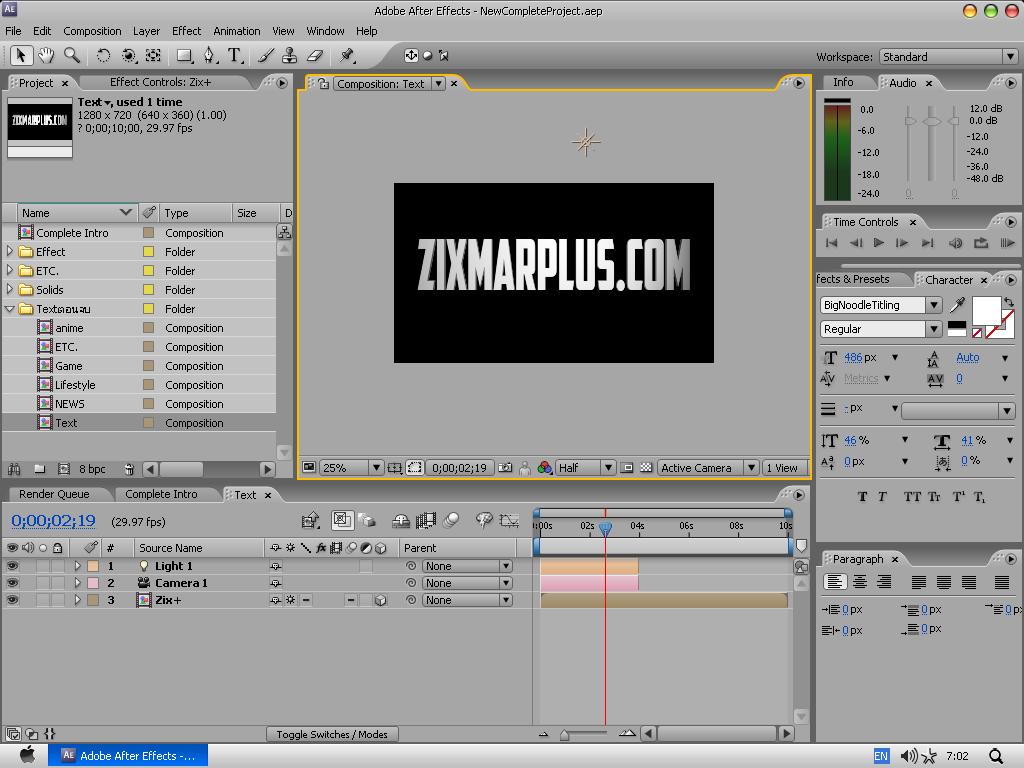Screen dimensions: 1024x768
Task: Open Parent dropdown for Camera 1
Action: pyautogui.click(x=467, y=583)
